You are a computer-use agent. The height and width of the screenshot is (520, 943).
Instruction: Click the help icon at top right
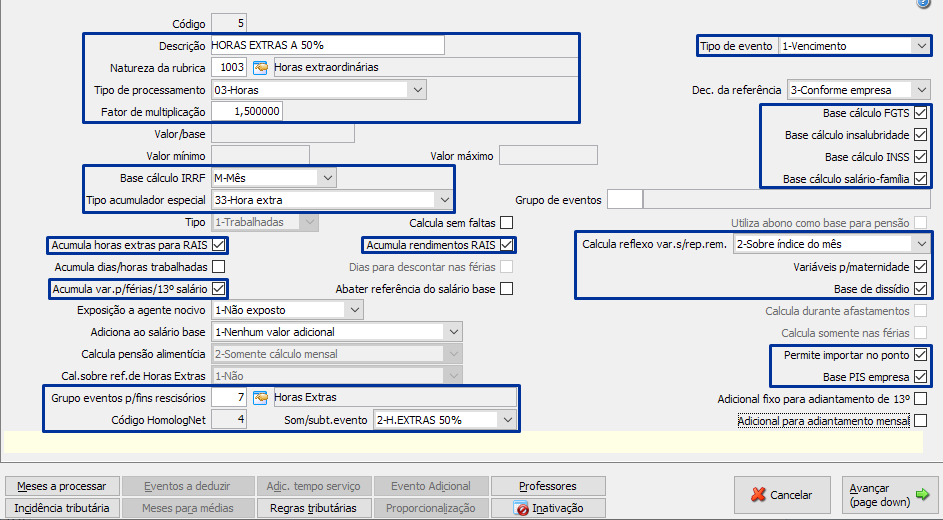pyautogui.click(x=923, y=3)
